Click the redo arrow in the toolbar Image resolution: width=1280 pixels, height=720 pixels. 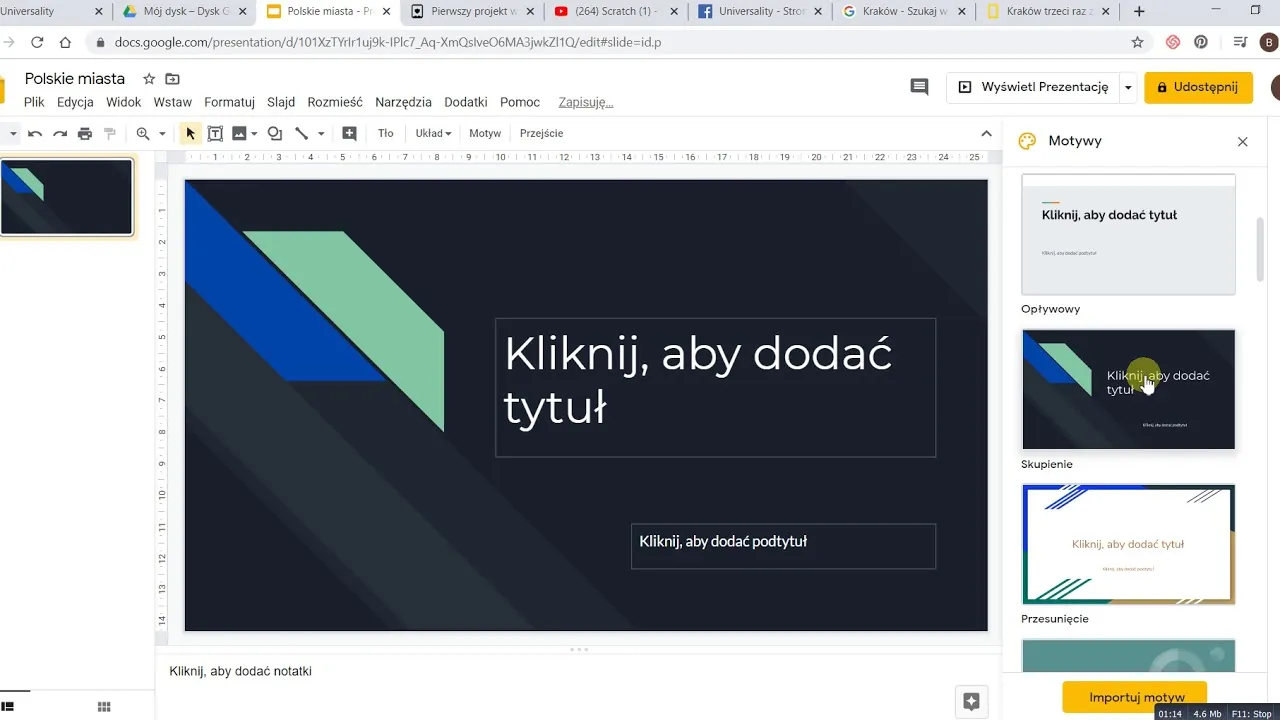point(60,133)
